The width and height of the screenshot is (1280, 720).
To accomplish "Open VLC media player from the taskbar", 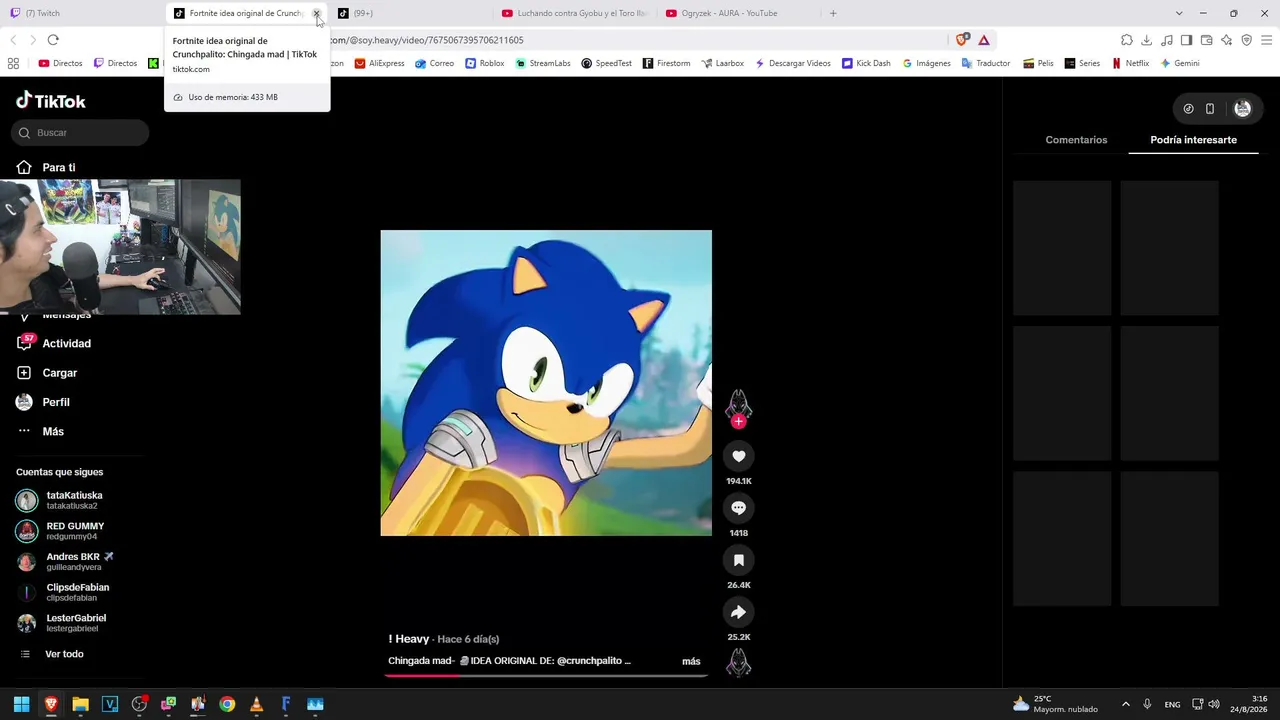I will tap(257, 704).
